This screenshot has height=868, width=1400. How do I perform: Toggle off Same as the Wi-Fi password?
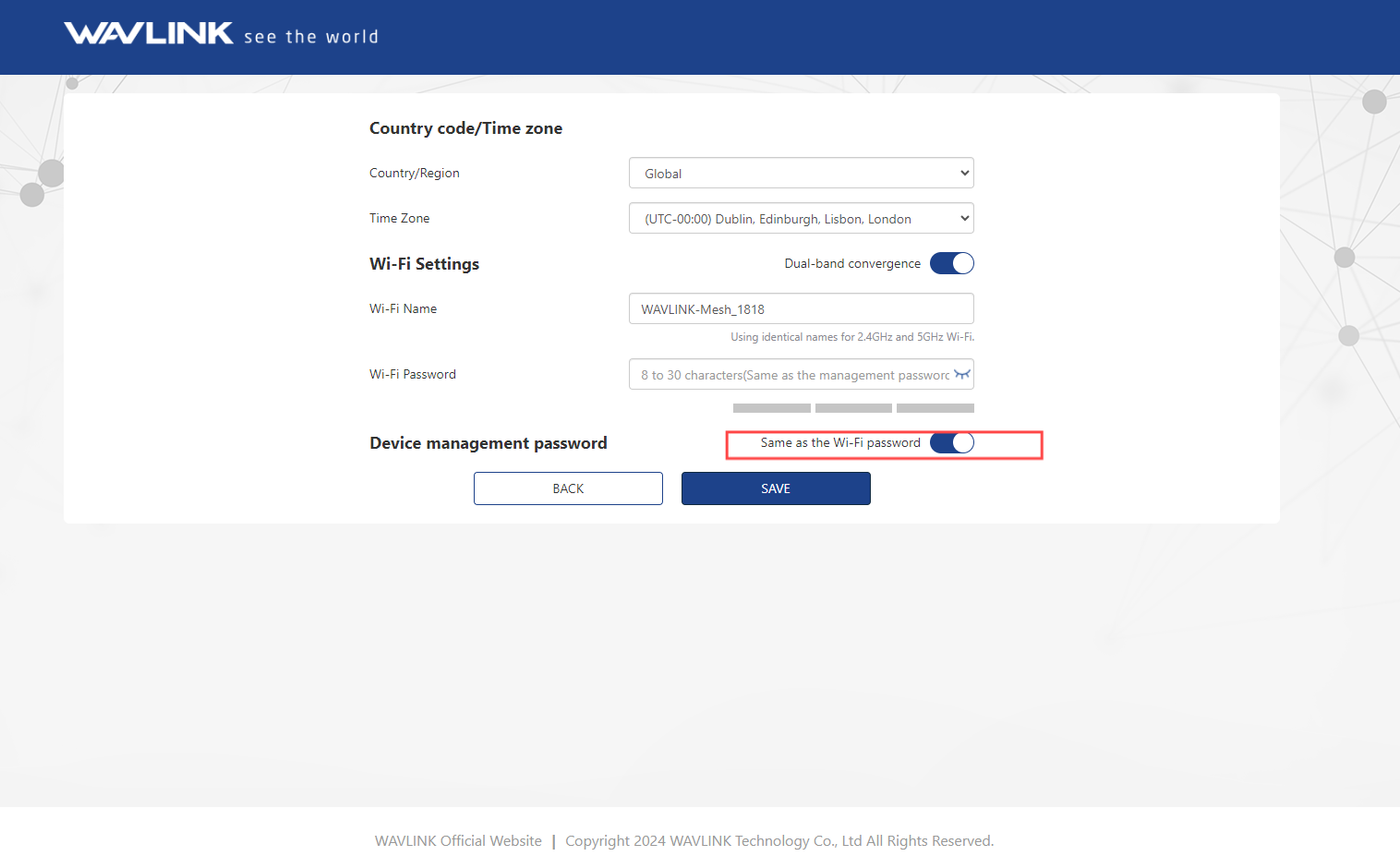(951, 443)
